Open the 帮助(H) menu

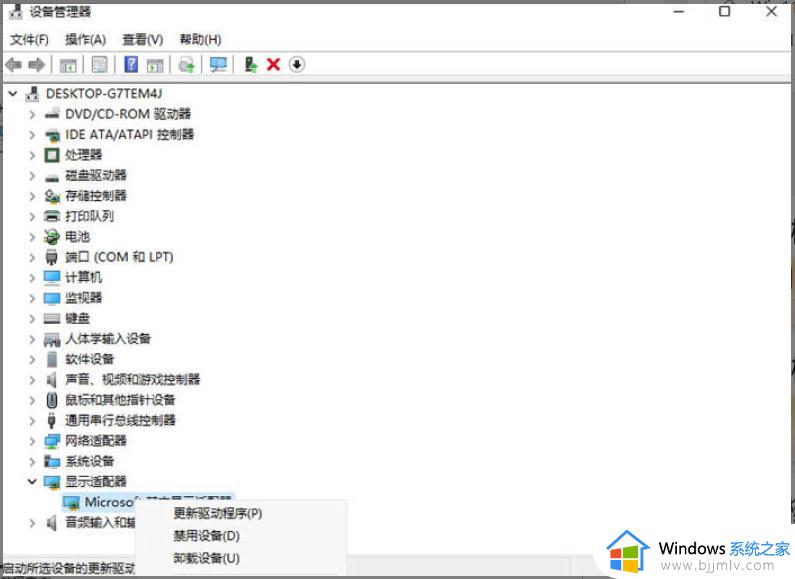(x=200, y=40)
